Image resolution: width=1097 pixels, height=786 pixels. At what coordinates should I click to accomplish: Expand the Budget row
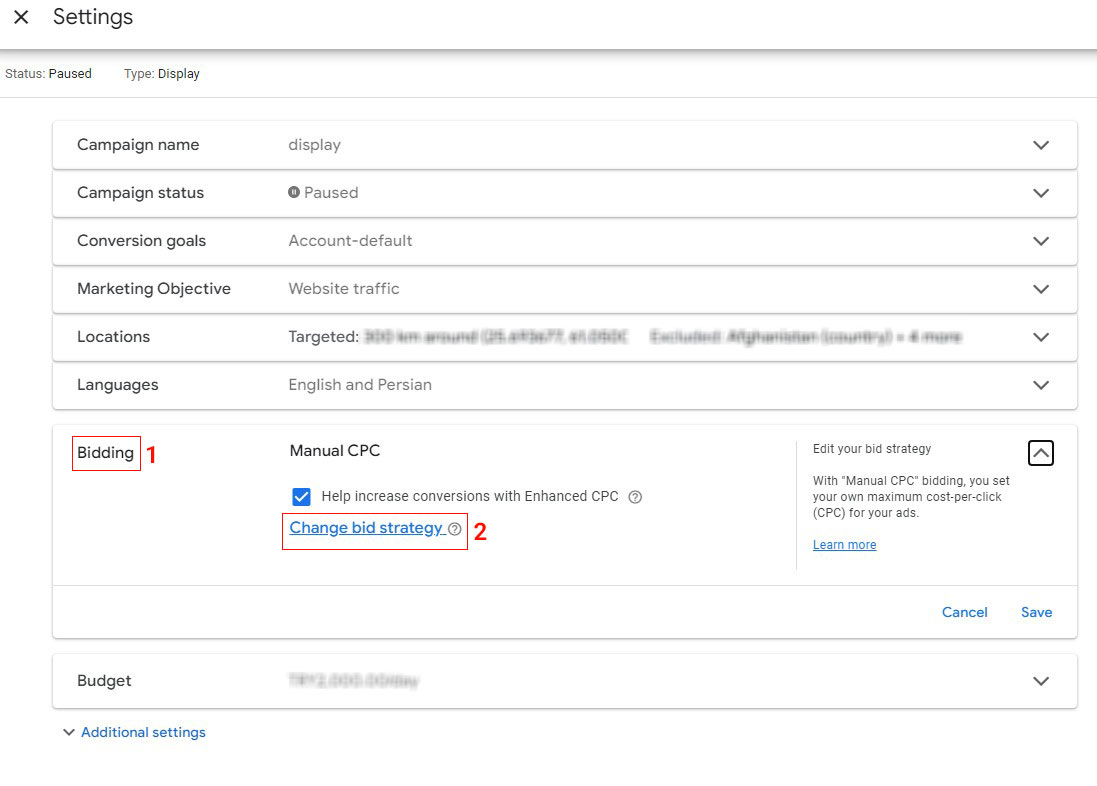coord(1041,681)
